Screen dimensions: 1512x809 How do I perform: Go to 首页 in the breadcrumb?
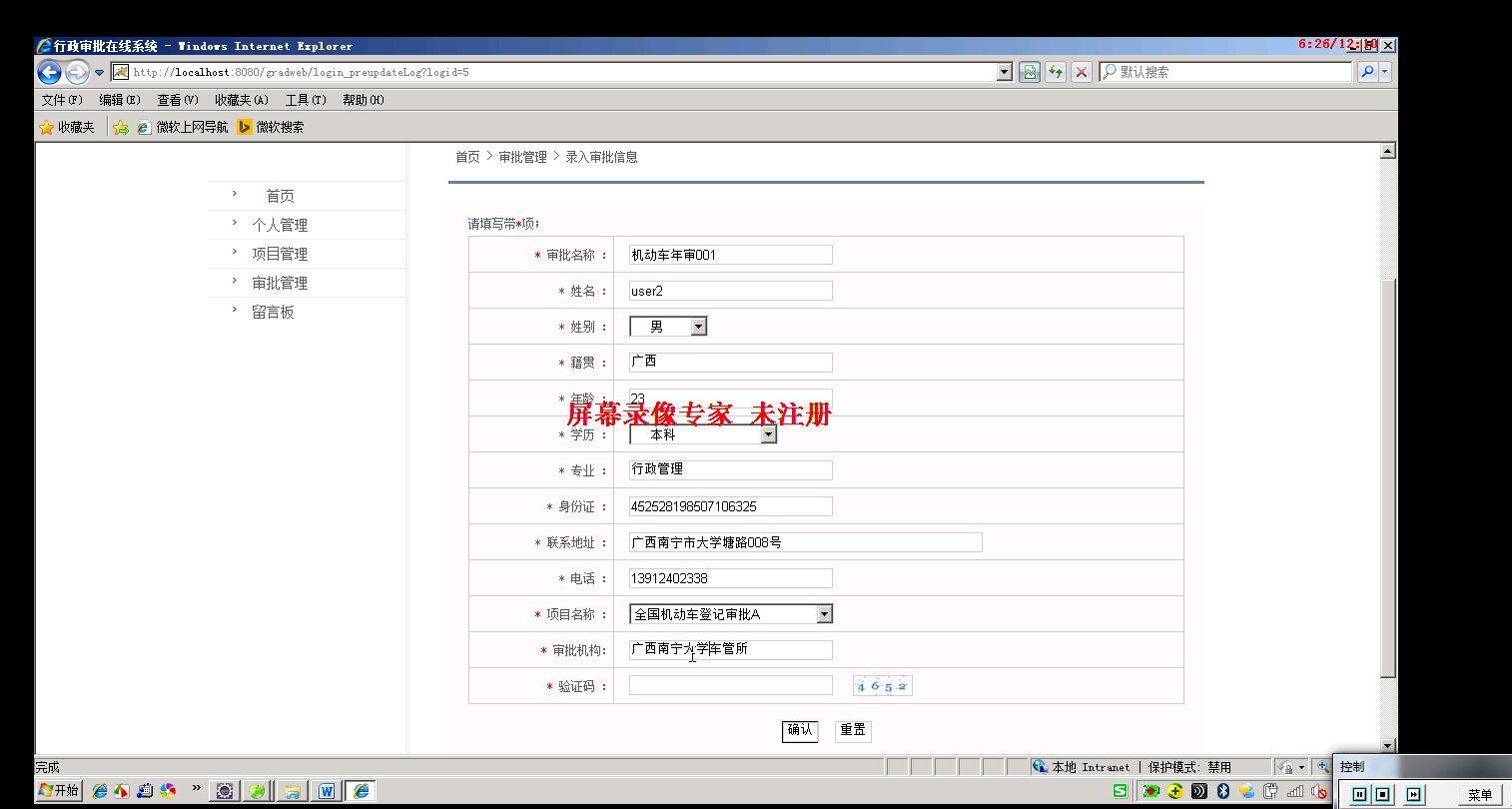tap(467, 157)
